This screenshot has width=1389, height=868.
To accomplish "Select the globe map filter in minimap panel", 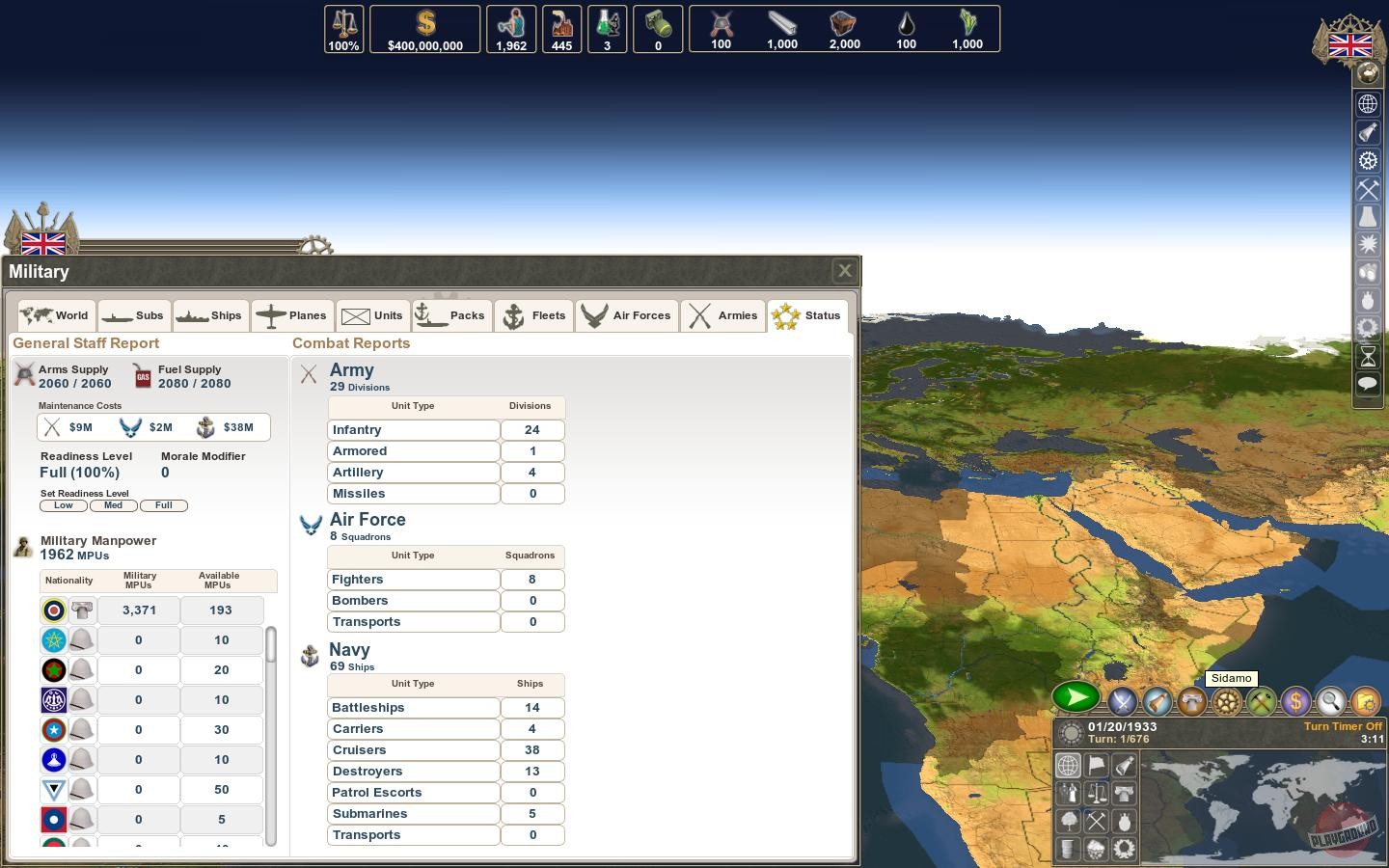I will (x=1068, y=766).
